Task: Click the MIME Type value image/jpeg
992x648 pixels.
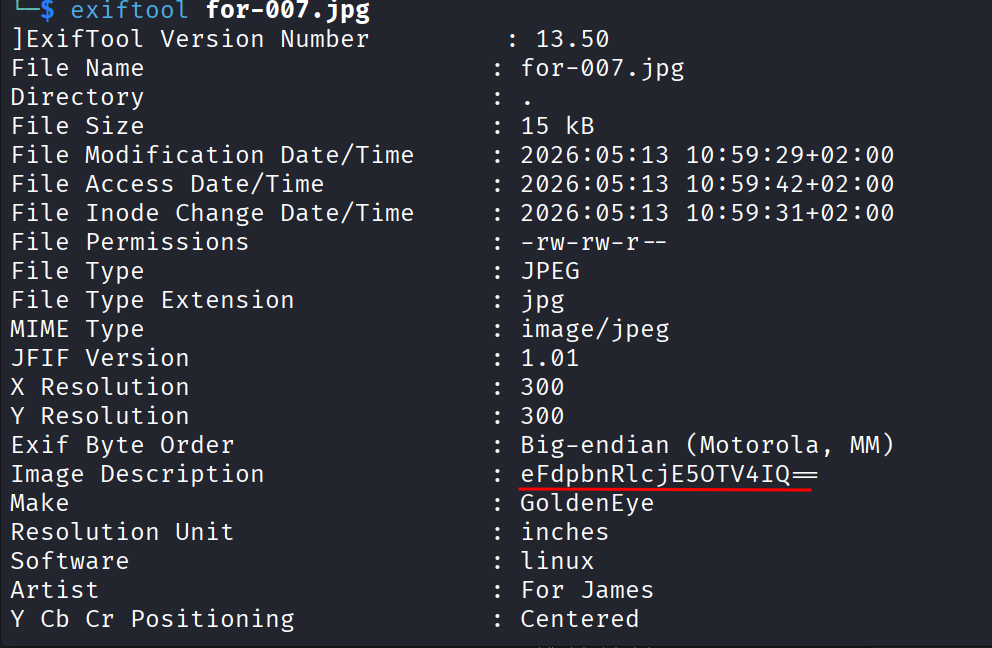Action: pyautogui.click(x=595, y=330)
